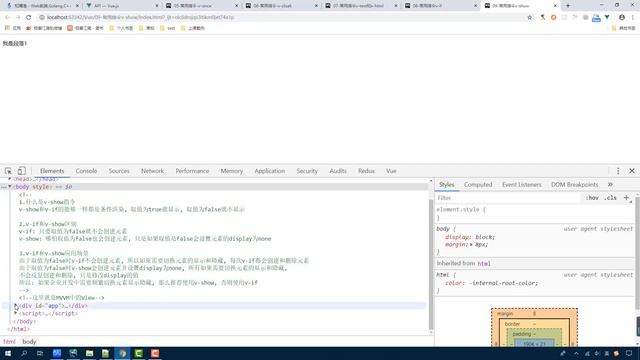This screenshot has width=640, height=360.
Task: Open the Chrome profile avatar icon
Action: click(x=622, y=18)
